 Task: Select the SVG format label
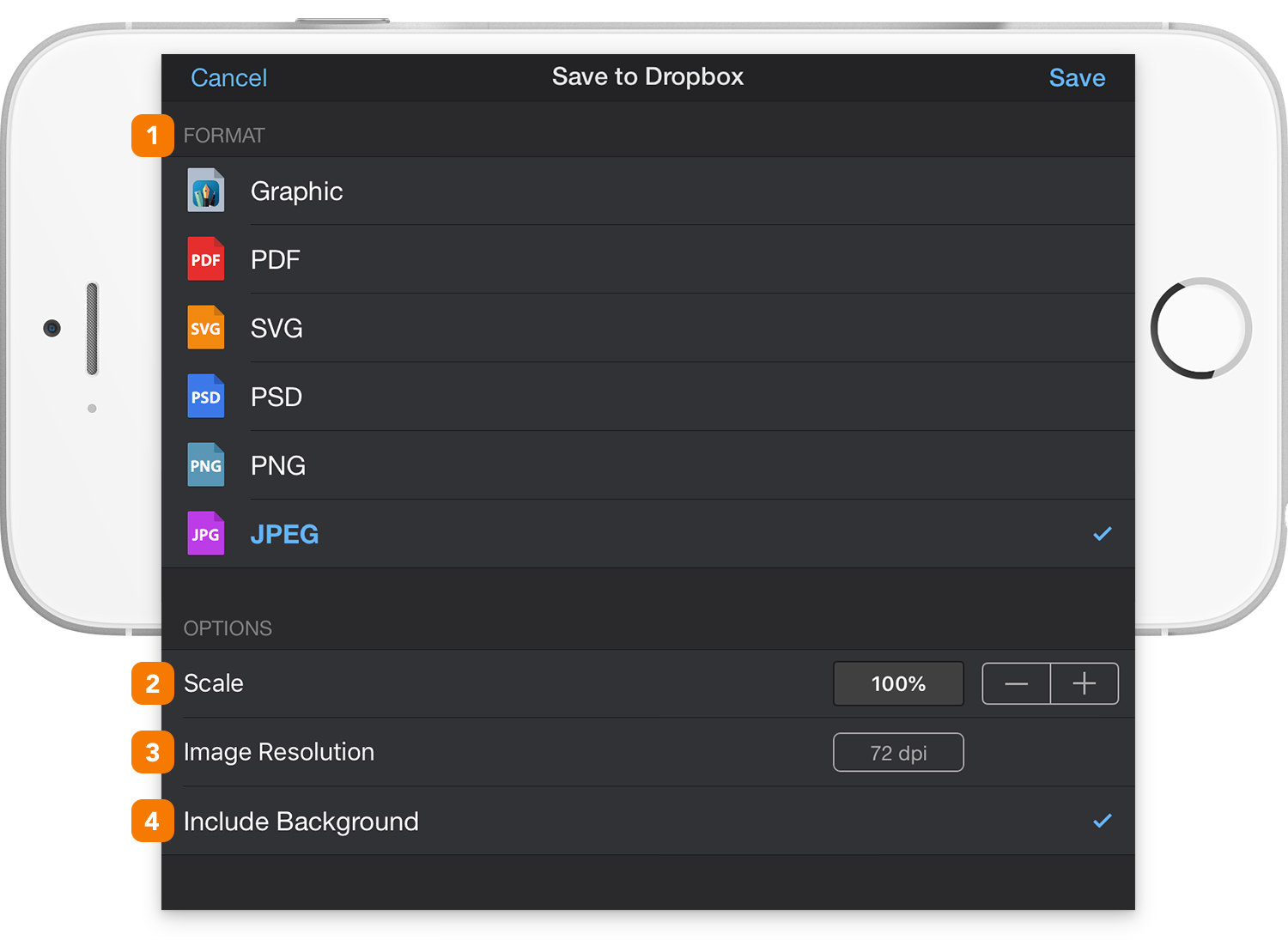276,328
